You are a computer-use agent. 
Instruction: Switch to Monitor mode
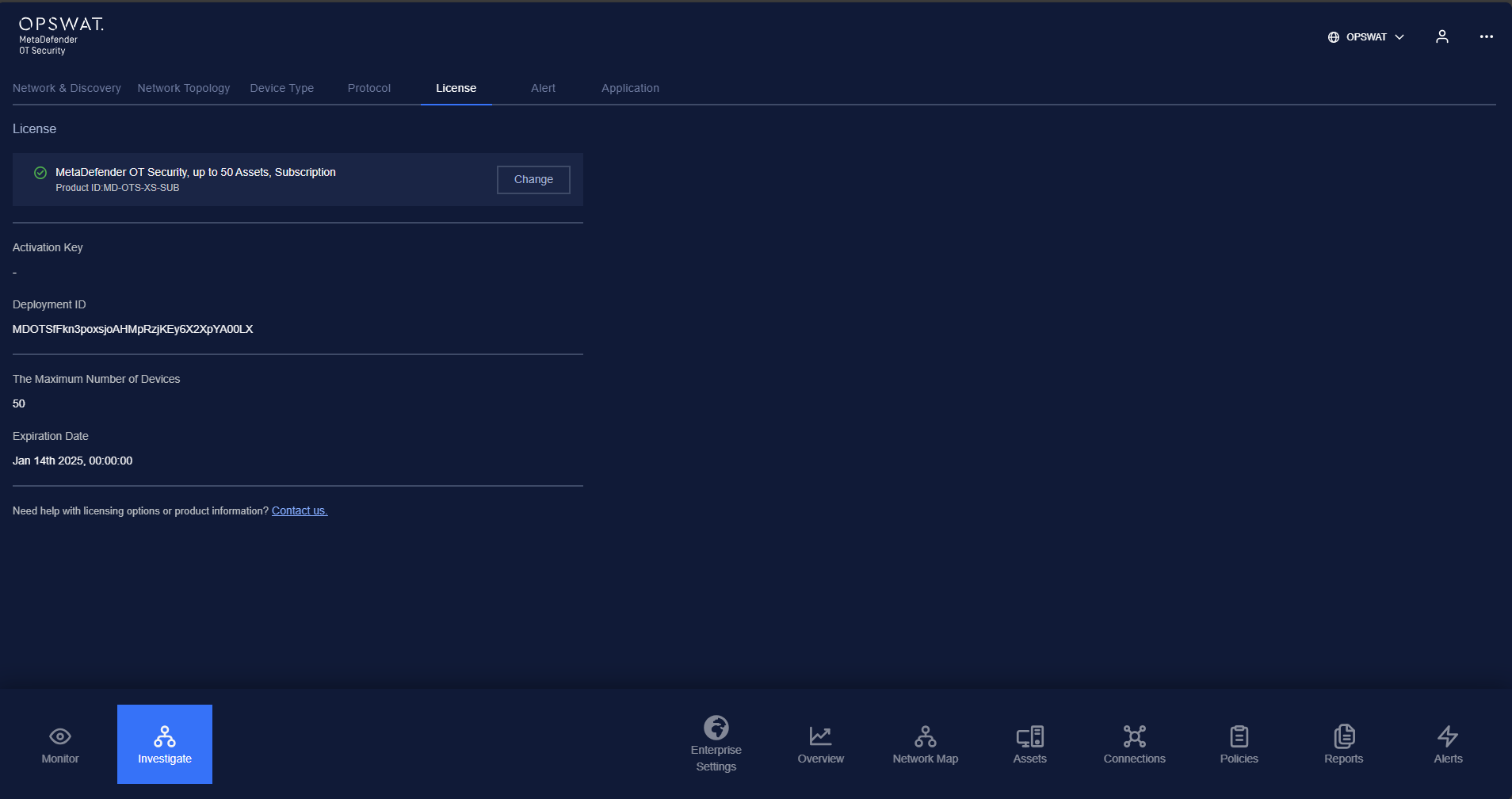pyautogui.click(x=60, y=744)
